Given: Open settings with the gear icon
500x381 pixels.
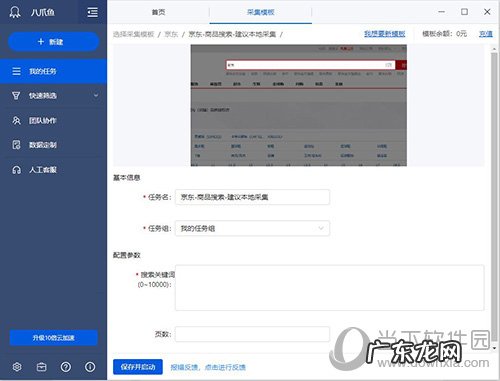Looking at the screenshot, I should pos(17,367).
